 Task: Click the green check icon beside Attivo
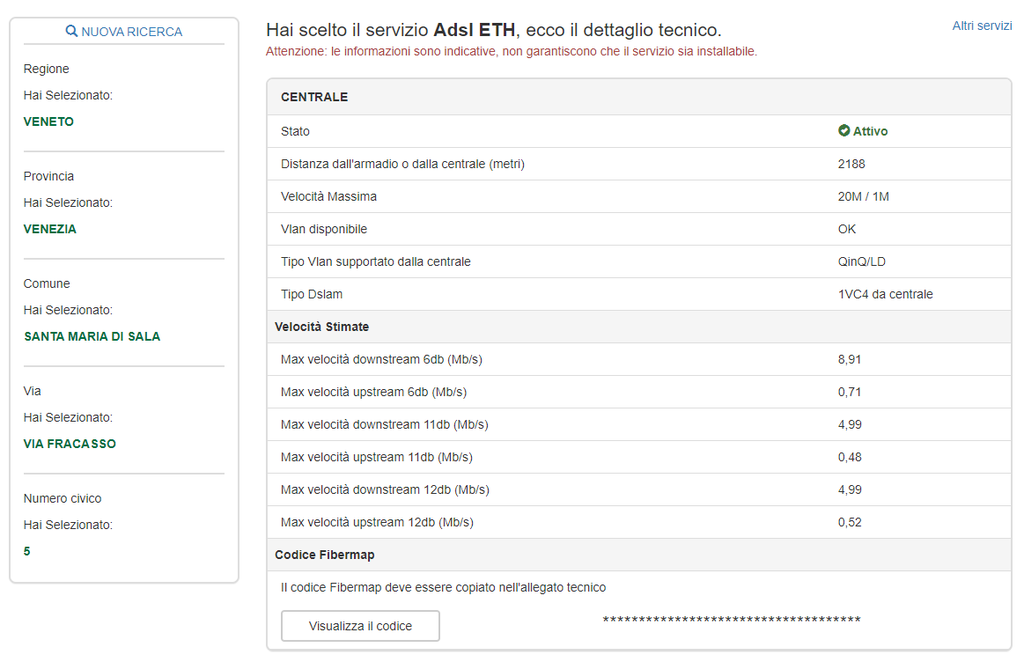(x=844, y=131)
